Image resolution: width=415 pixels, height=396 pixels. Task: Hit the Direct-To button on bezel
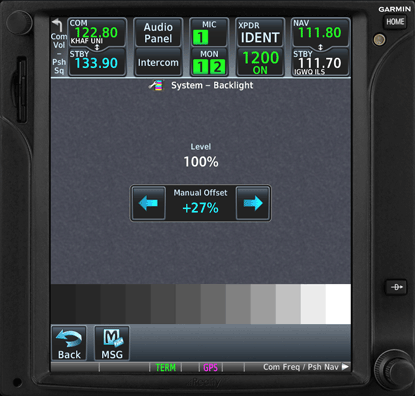coord(396,287)
